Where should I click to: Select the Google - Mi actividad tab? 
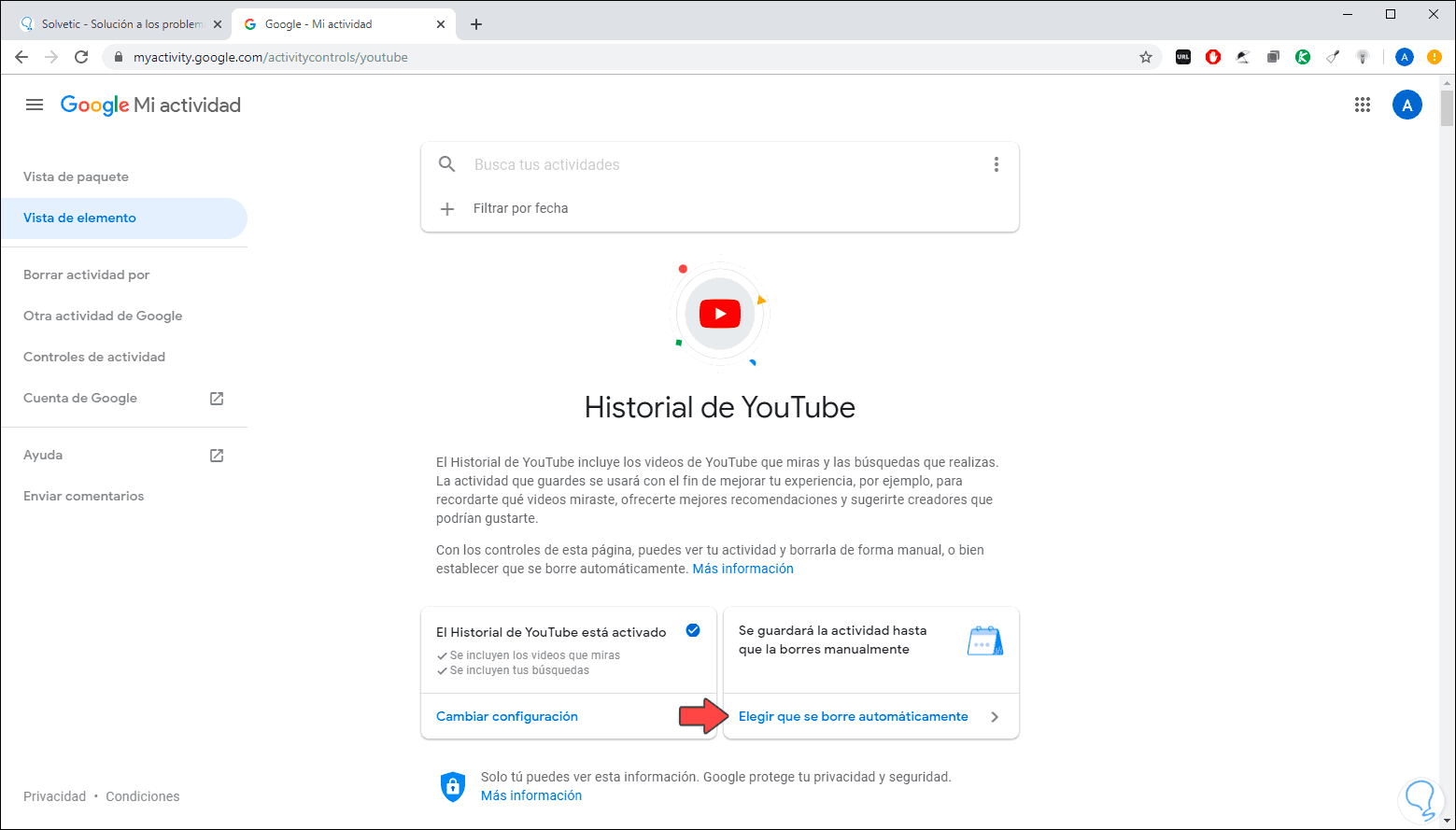point(344,24)
